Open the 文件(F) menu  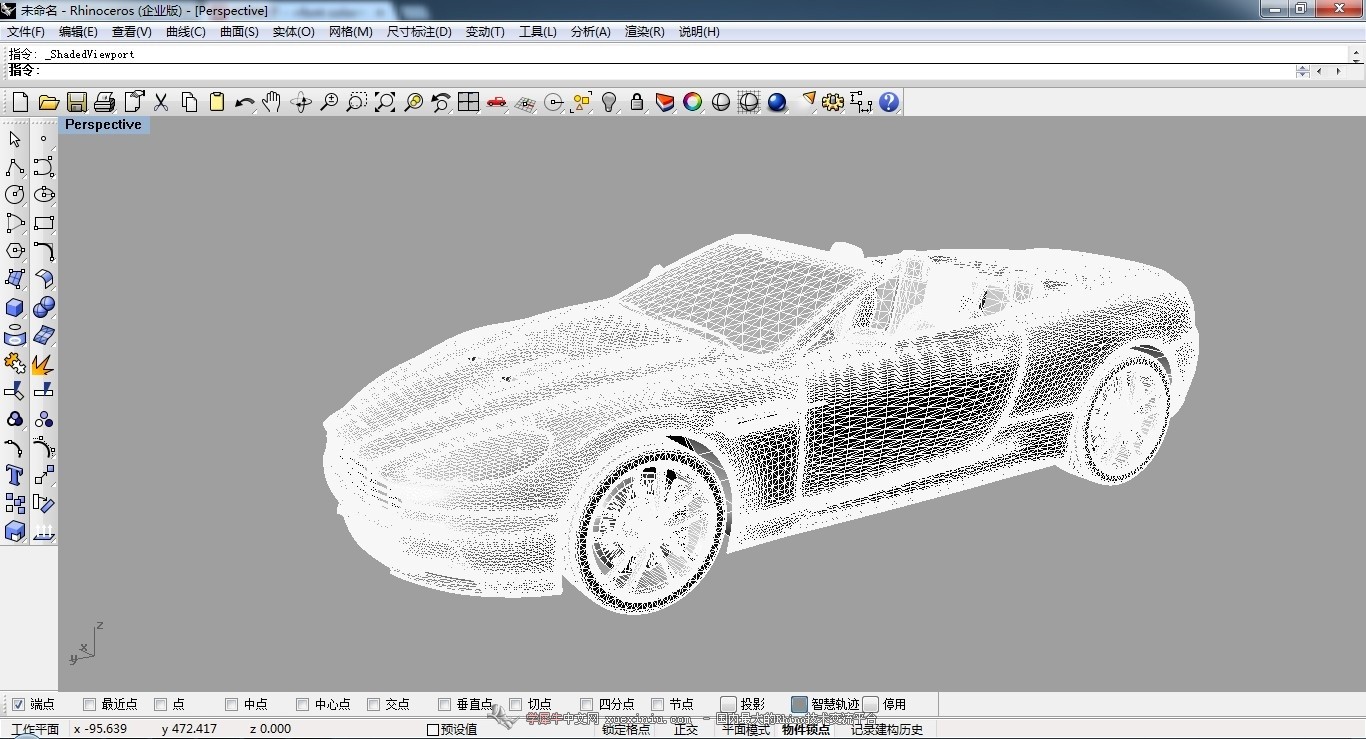tap(26, 32)
